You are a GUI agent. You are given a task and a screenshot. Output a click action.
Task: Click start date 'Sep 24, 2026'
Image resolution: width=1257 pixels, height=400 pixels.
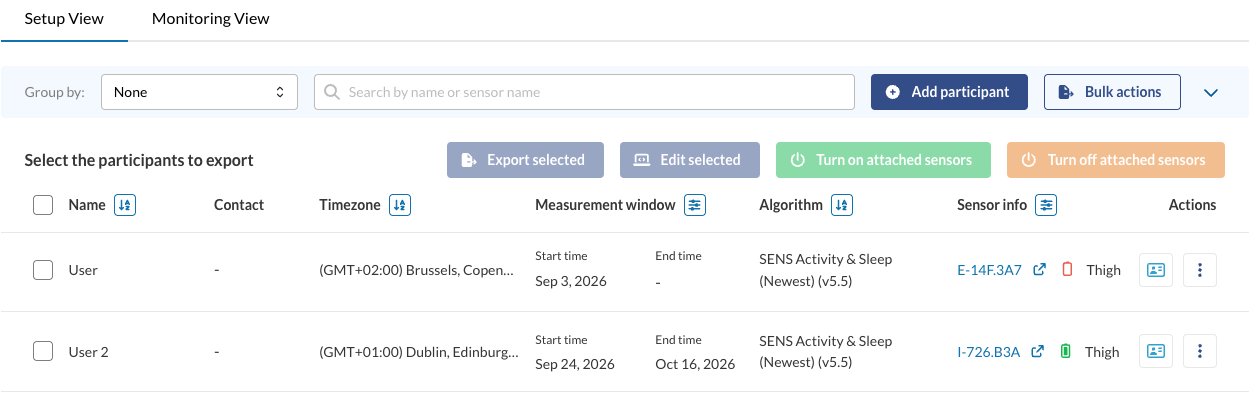[575, 365]
